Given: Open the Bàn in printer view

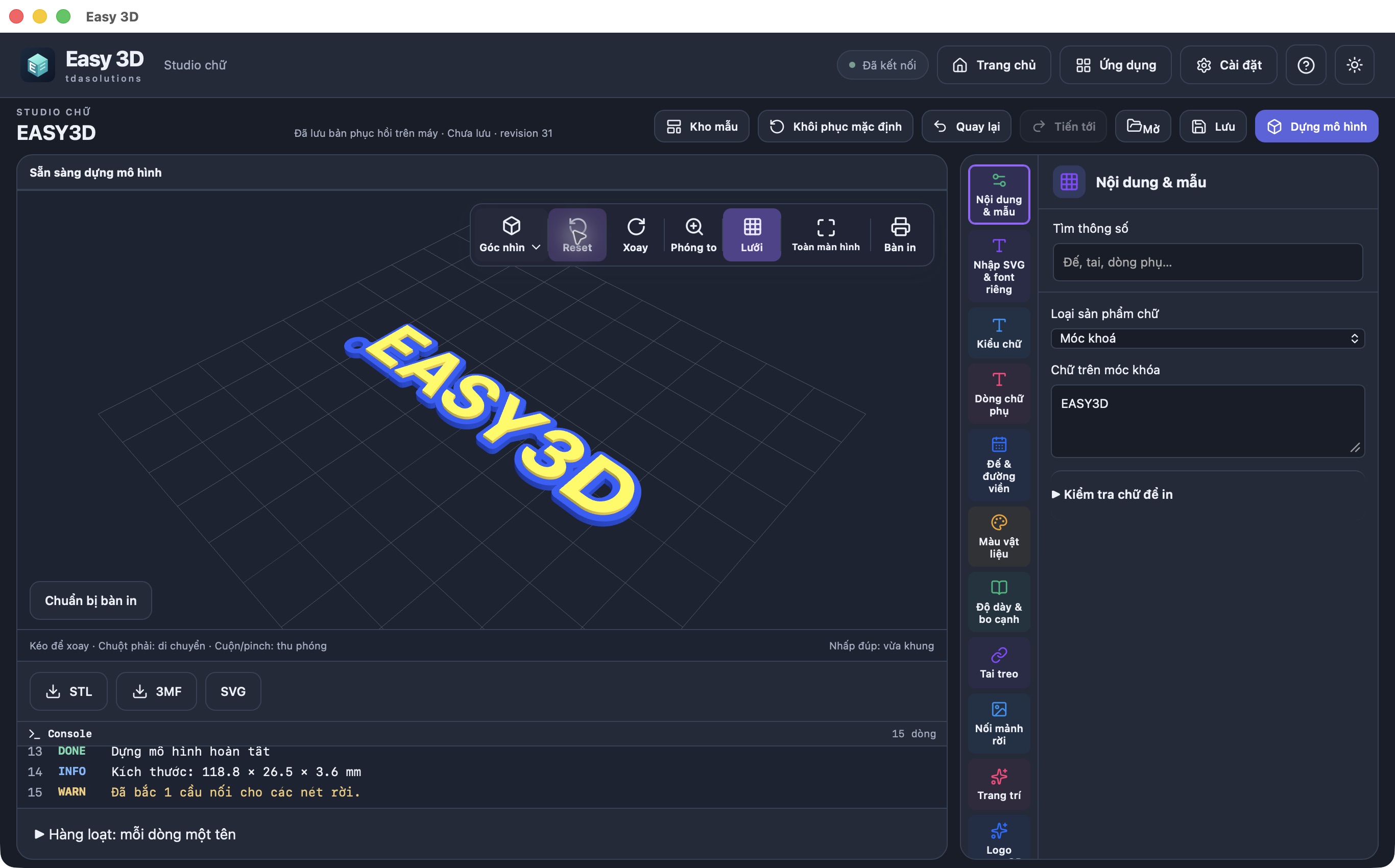Looking at the screenshot, I should [x=900, y=235].
